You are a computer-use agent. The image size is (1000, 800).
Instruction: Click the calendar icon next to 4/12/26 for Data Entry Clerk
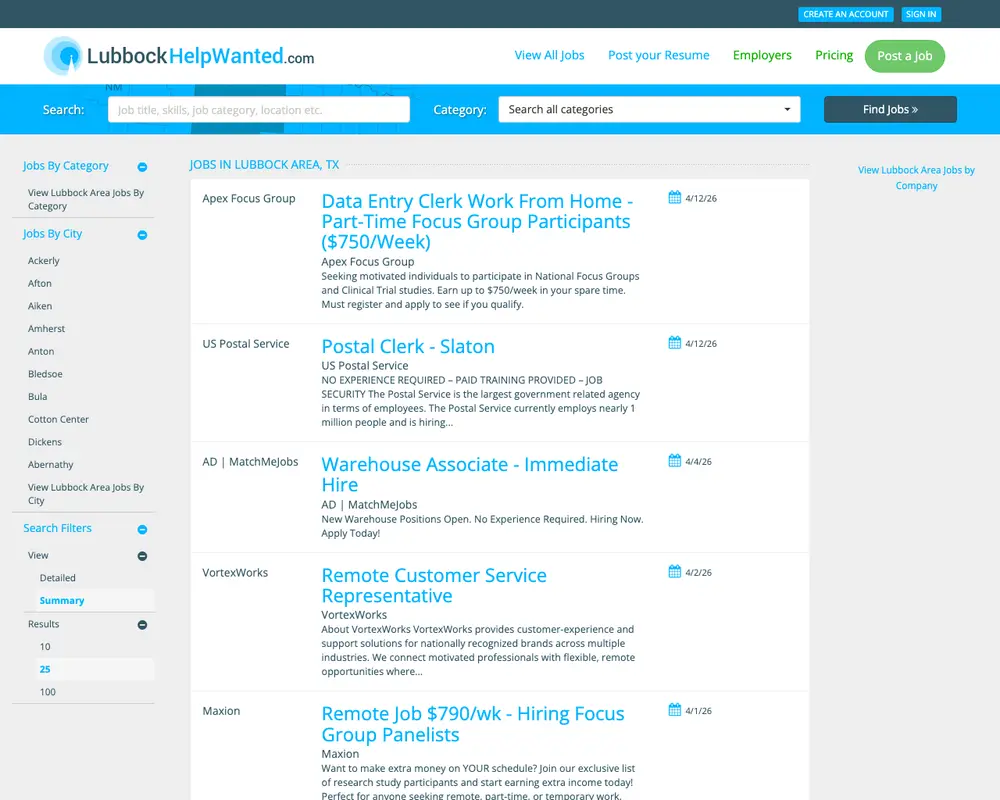tap(674, 197)
